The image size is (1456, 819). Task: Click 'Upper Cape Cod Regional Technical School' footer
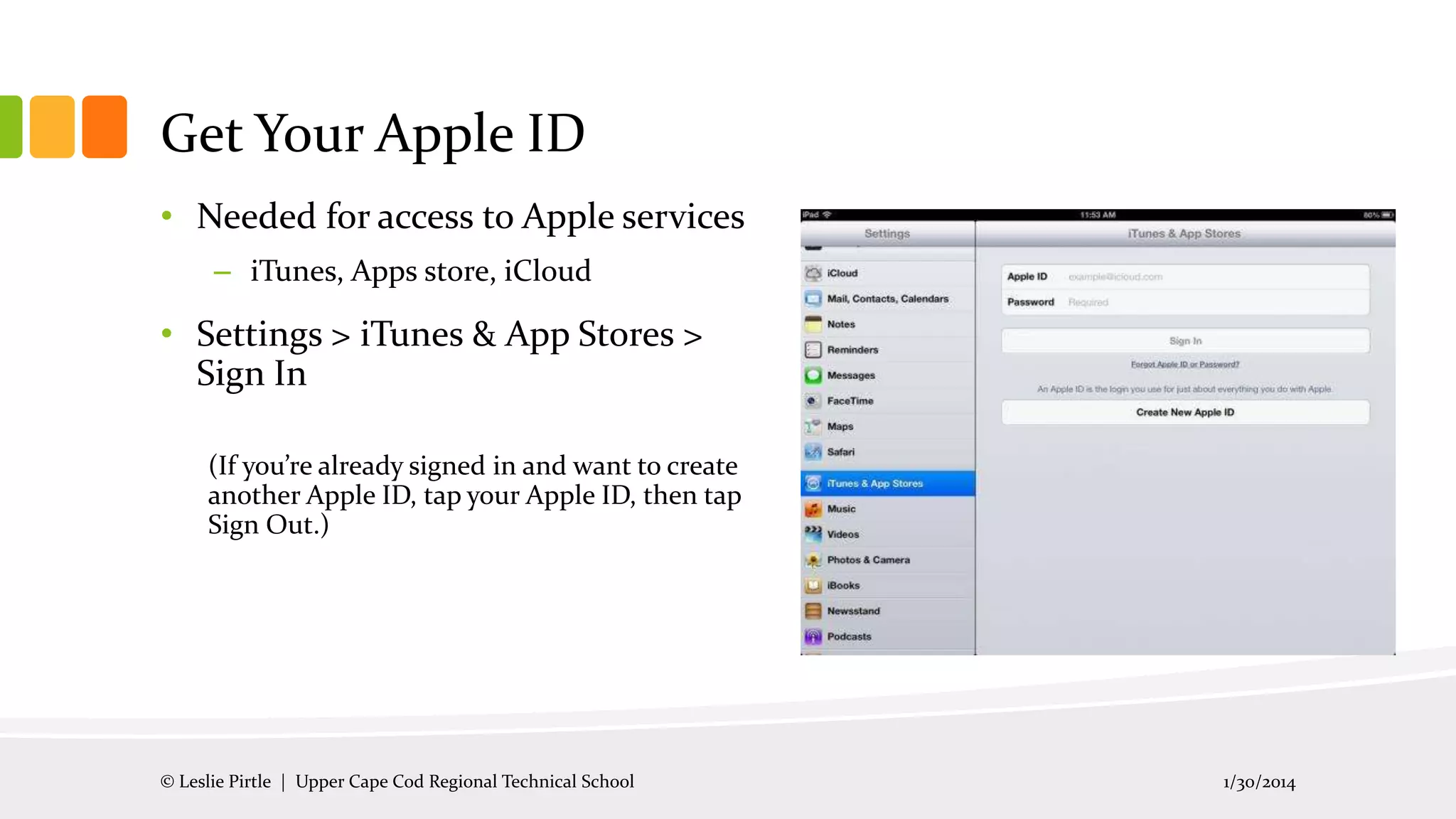[465, 781]
